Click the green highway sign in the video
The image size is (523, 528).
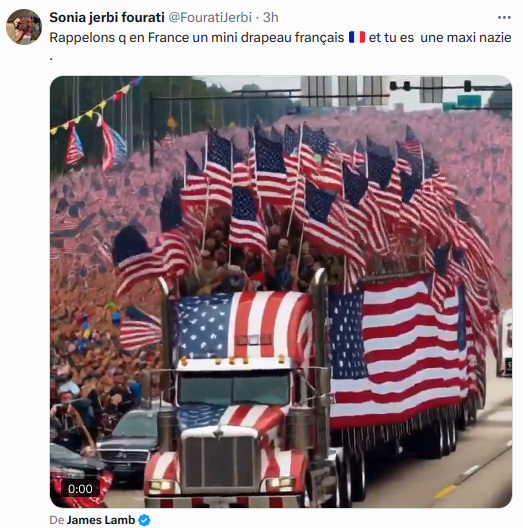click(x=469, y=101)
